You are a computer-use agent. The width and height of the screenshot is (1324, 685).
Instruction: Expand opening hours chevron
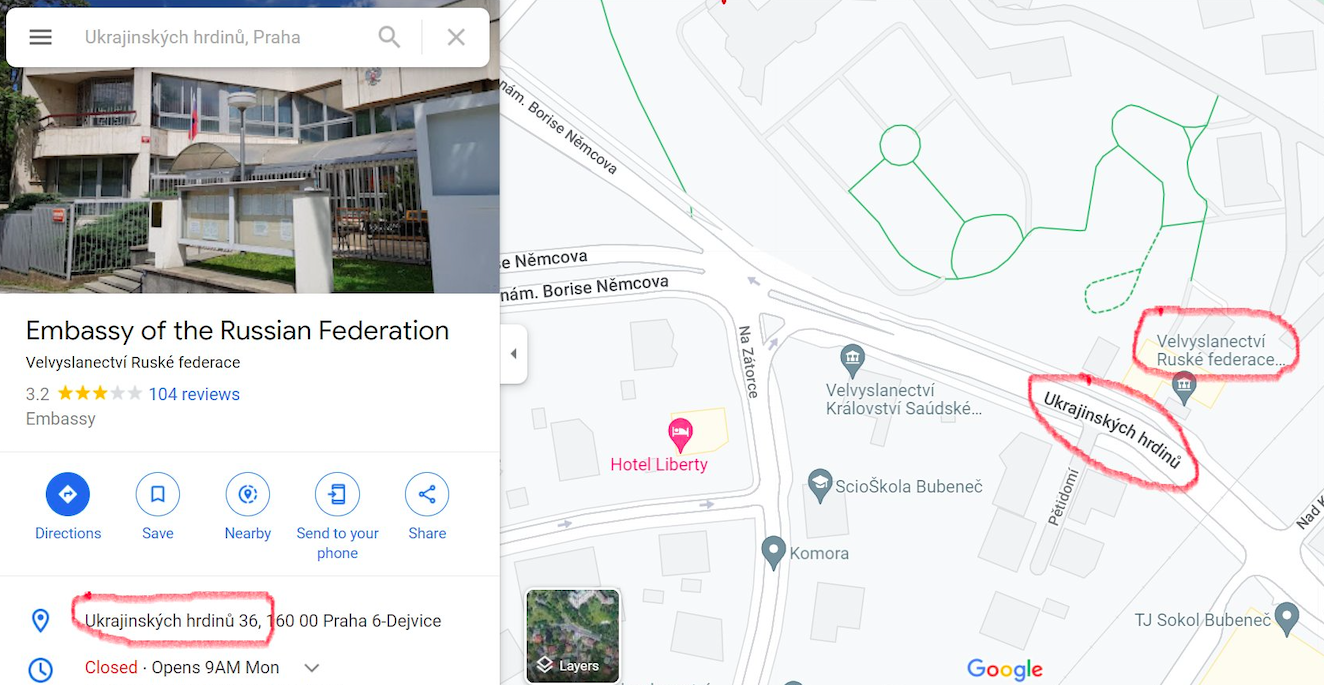click(311, 668)
